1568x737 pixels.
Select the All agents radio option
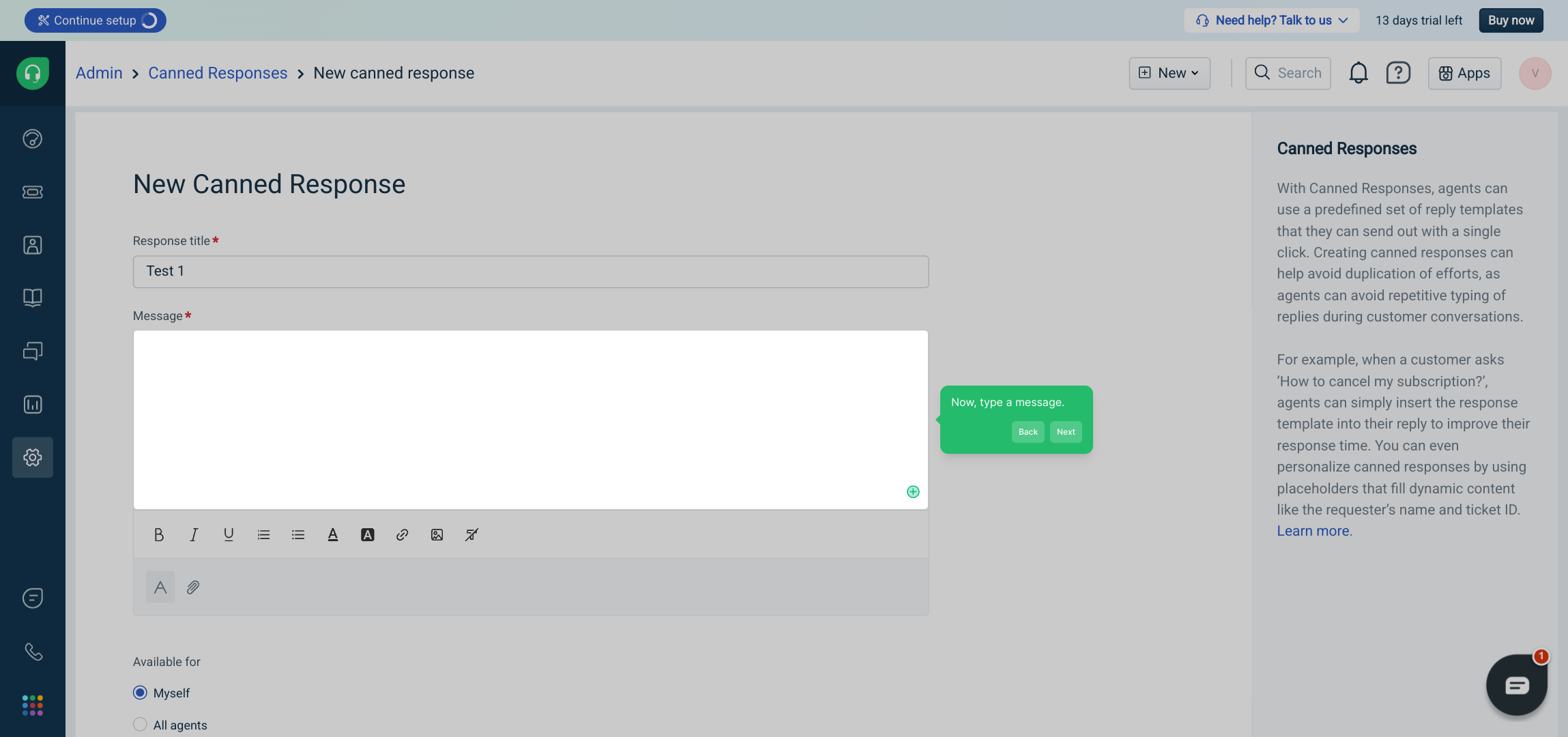pos(140,725)
